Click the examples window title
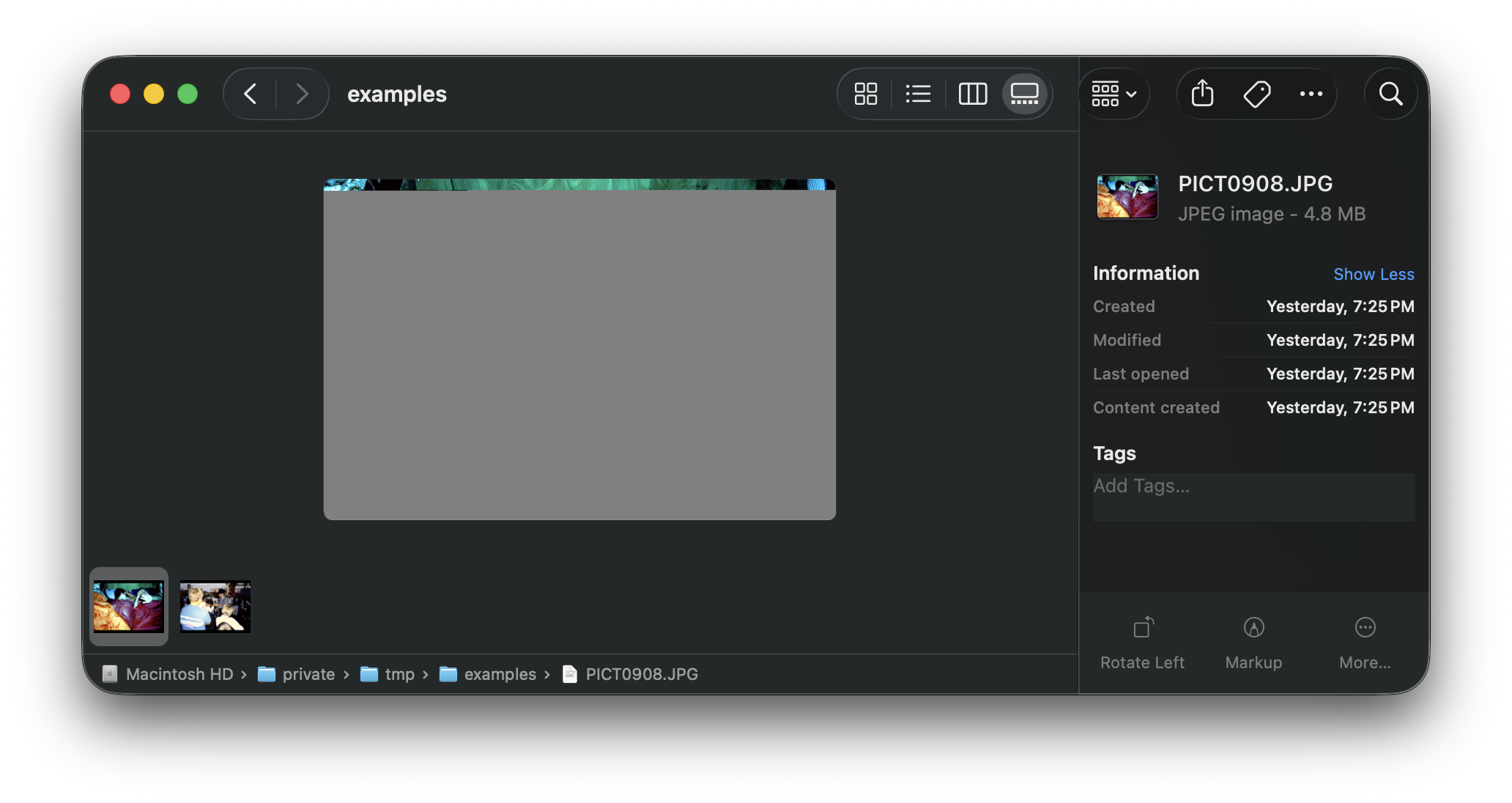Image resolution: width=1512 pixels, height=803 pixels. (396, 94)
